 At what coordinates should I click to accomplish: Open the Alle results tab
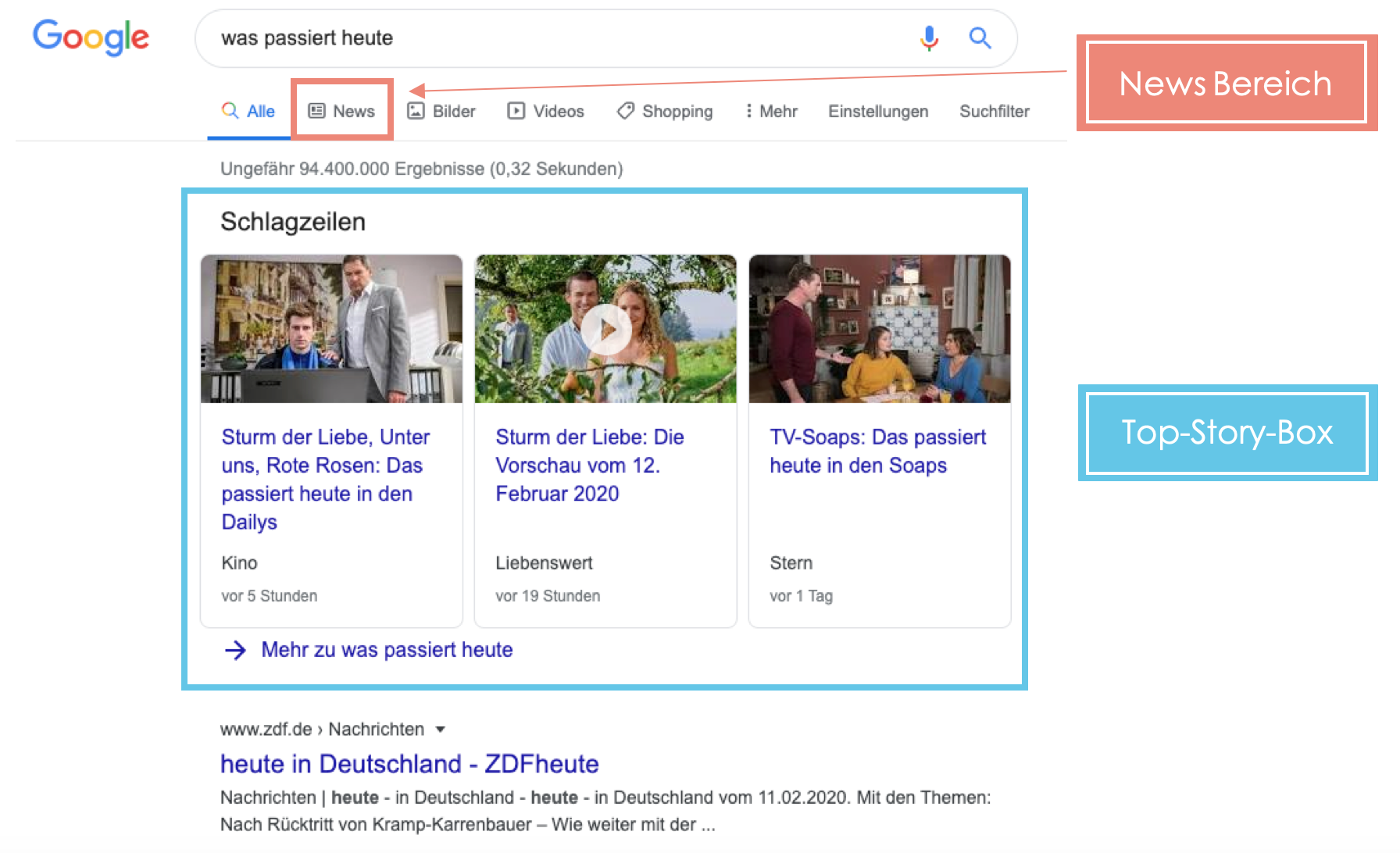[248, 111]
